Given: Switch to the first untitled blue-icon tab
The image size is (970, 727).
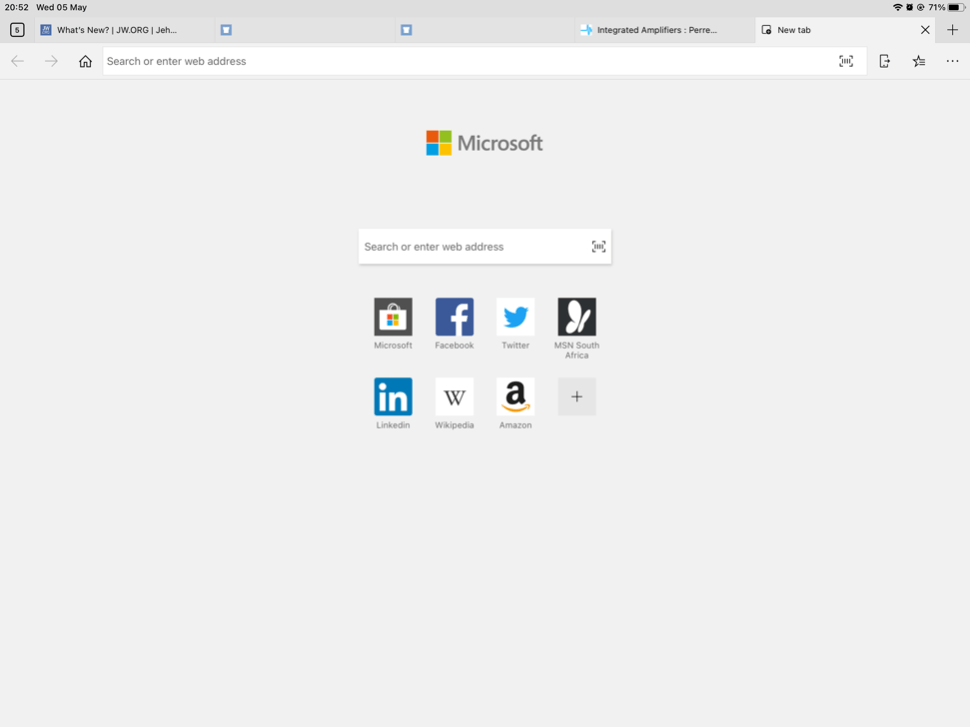Looking at the screenshot, I should coord(305,30).
